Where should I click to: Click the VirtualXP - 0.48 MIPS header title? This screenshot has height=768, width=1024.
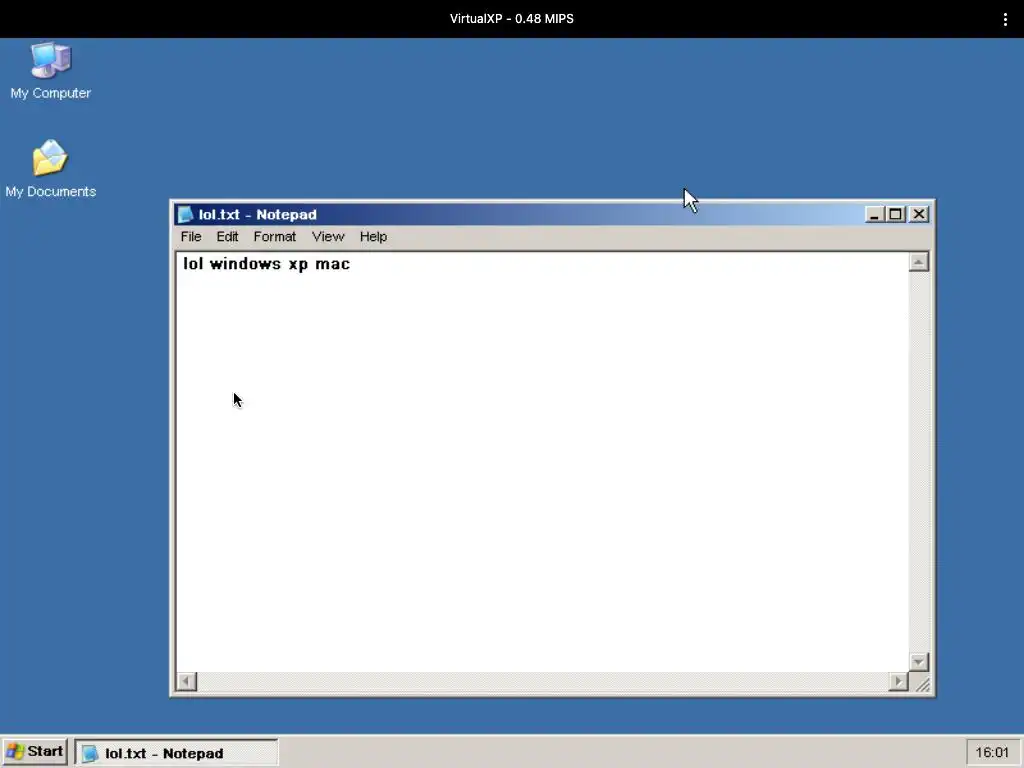click(511, 19)
